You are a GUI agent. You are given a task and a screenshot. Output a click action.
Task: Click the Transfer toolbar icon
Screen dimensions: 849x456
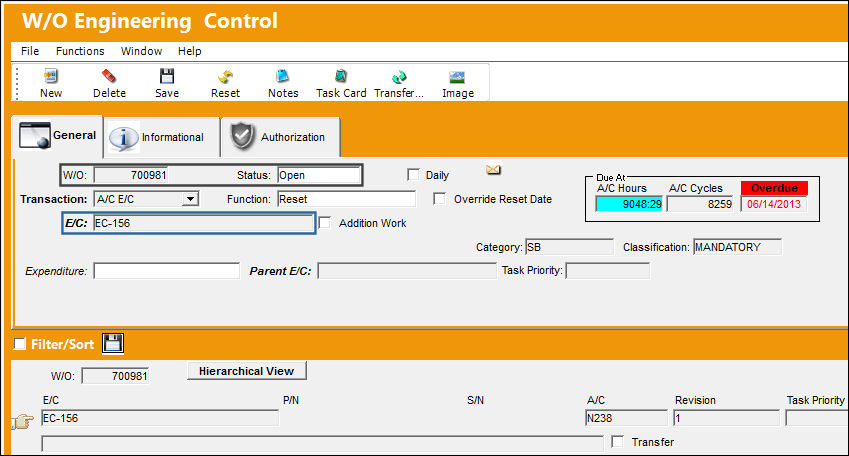point(399,76)
